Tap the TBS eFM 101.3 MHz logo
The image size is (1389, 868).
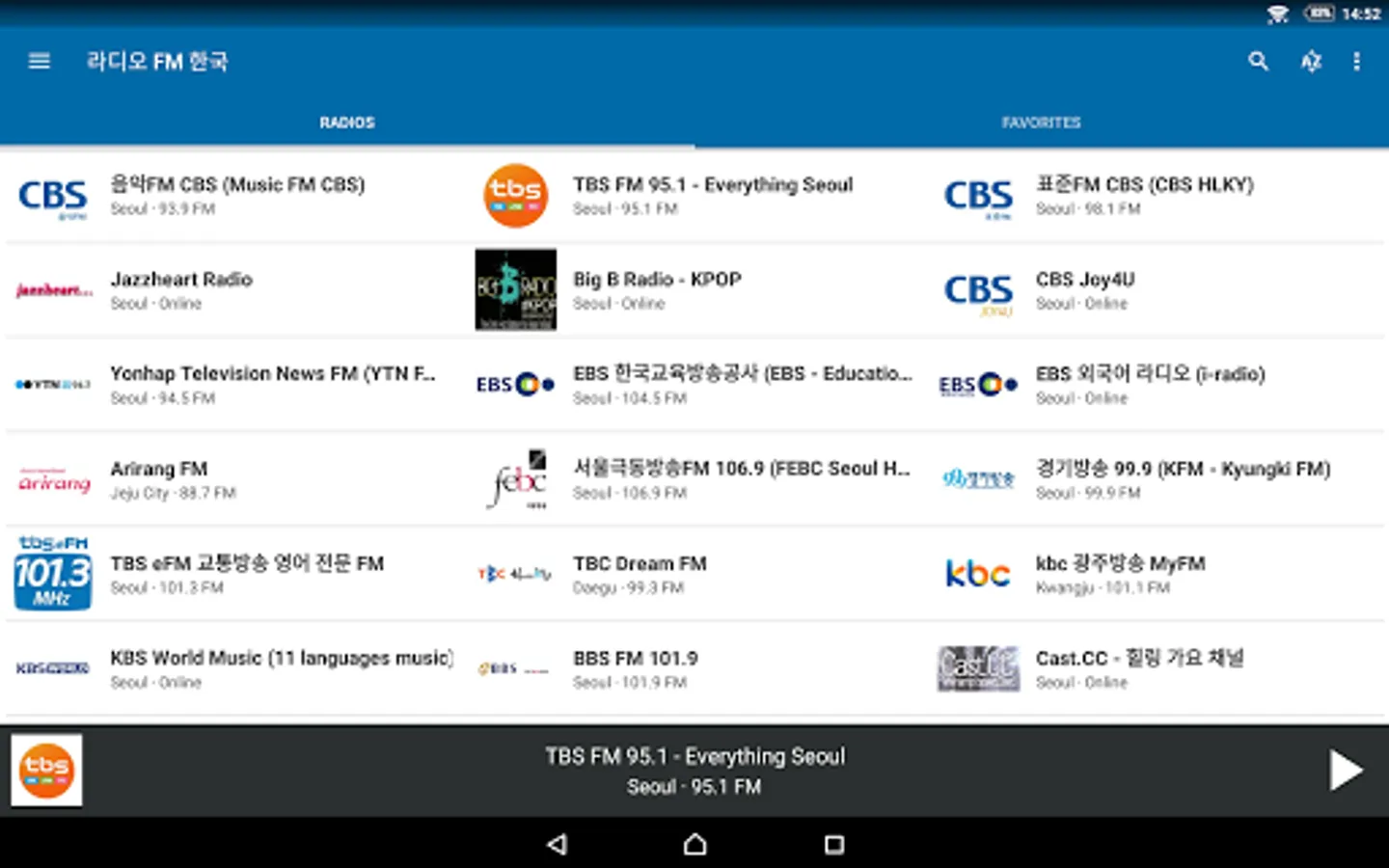pyautogui.click(x=53, y=573)
